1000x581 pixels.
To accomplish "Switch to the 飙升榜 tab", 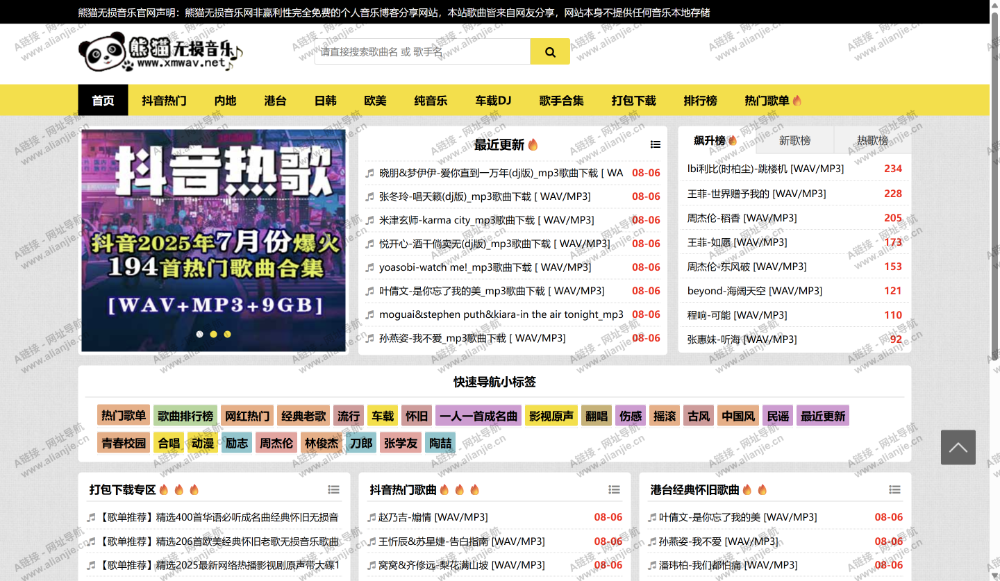I will [716, 140].
